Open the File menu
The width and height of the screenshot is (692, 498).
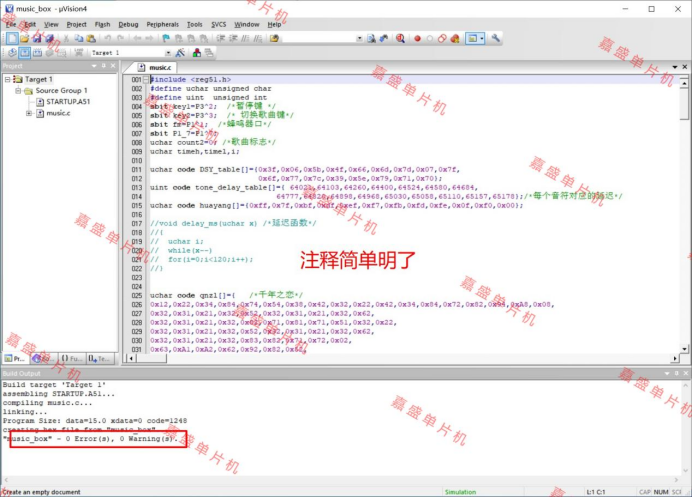point(11,24)
